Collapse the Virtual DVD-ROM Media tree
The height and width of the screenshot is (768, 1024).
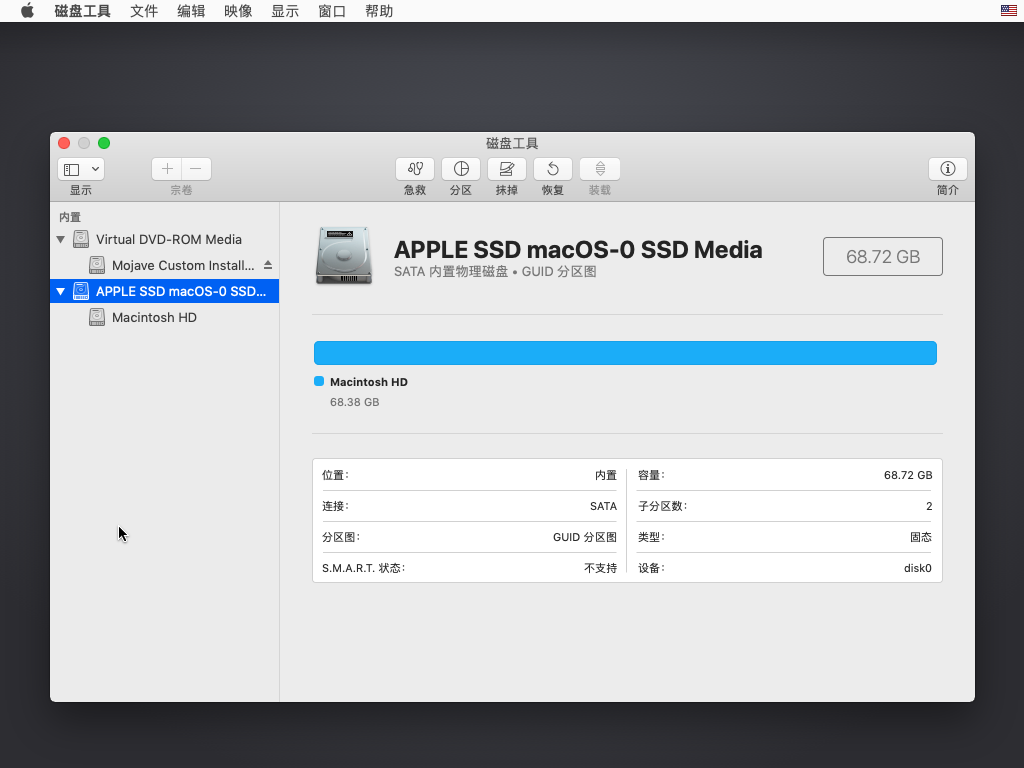pyautogui.click(x=61, y=240)
